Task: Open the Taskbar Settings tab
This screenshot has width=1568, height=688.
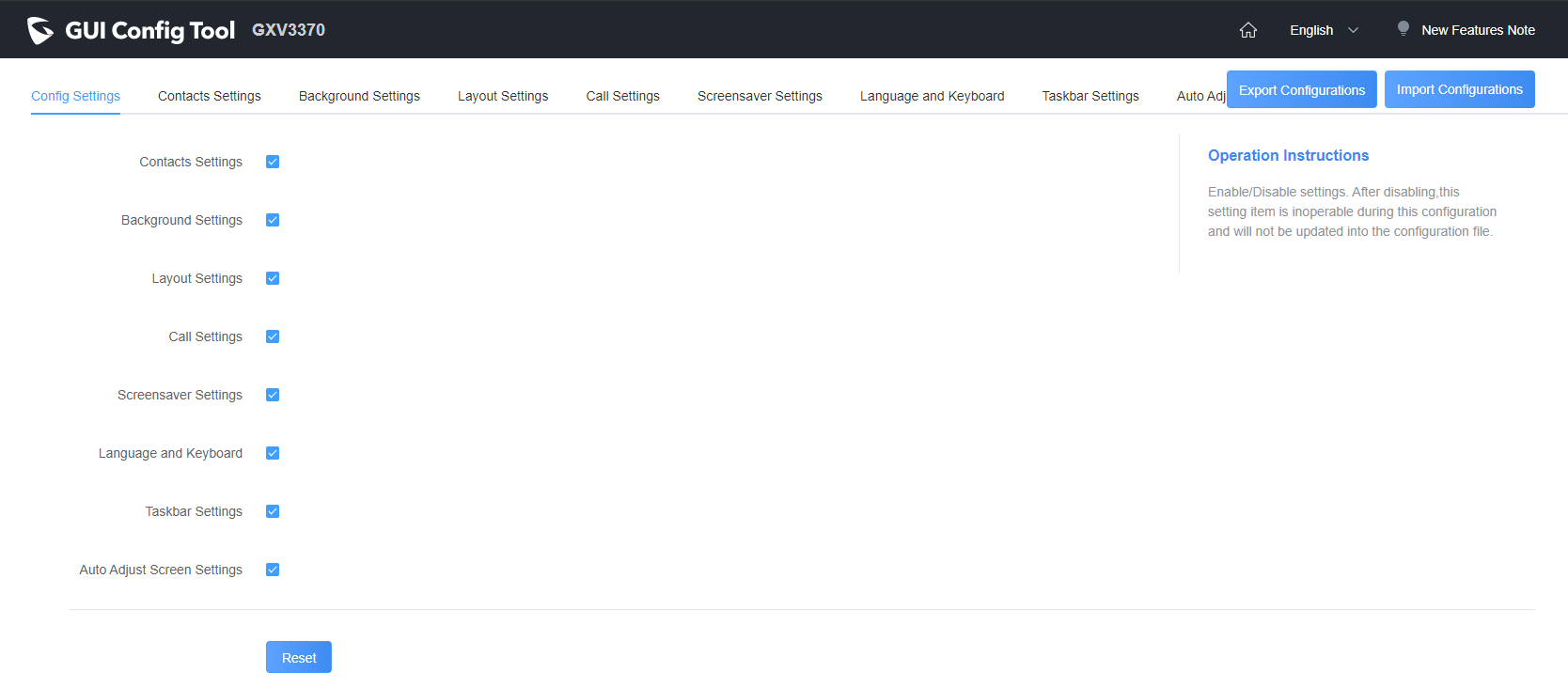Action: [1090, 96]
